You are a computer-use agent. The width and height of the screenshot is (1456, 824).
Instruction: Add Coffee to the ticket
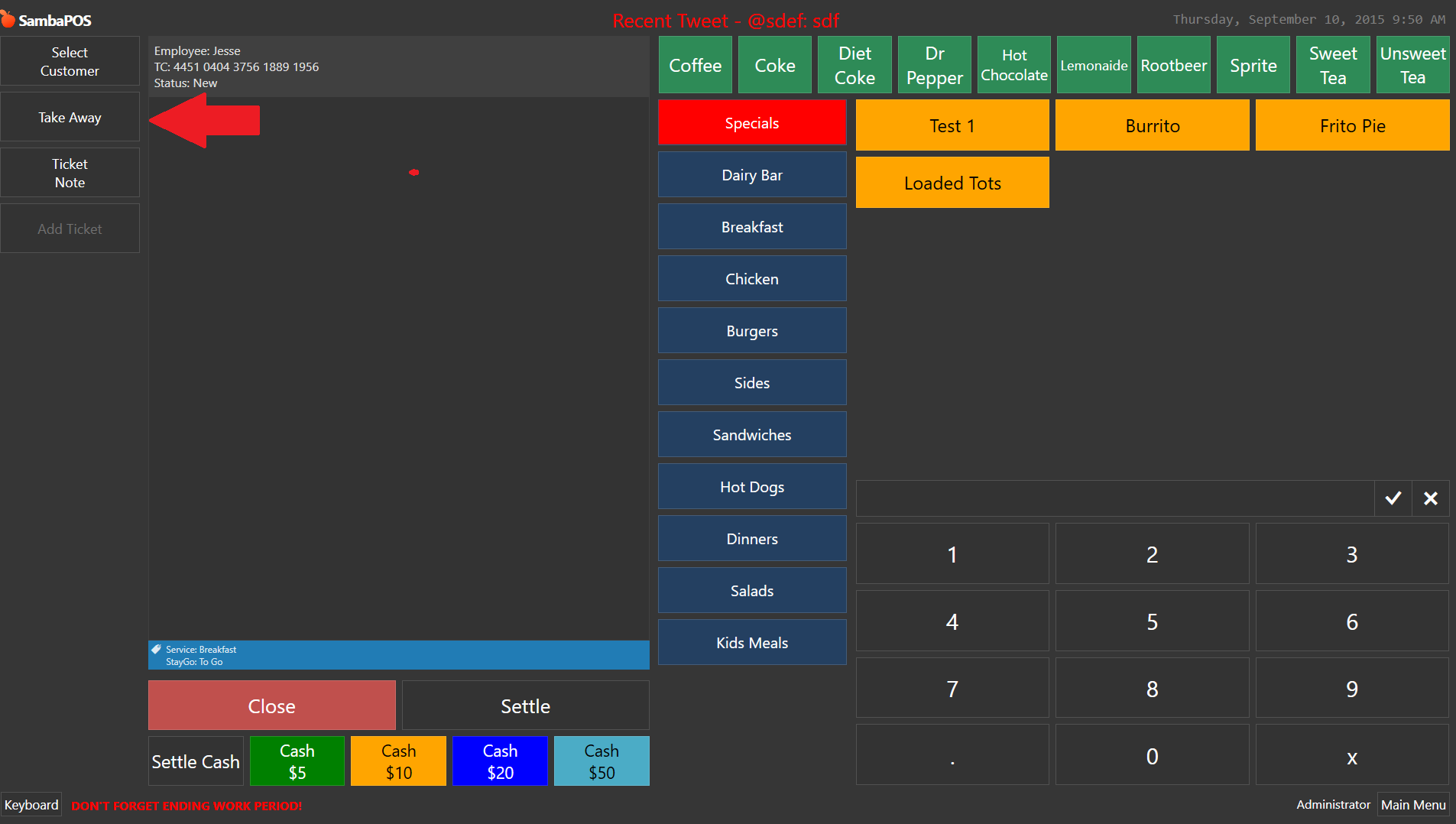point(695,66)
